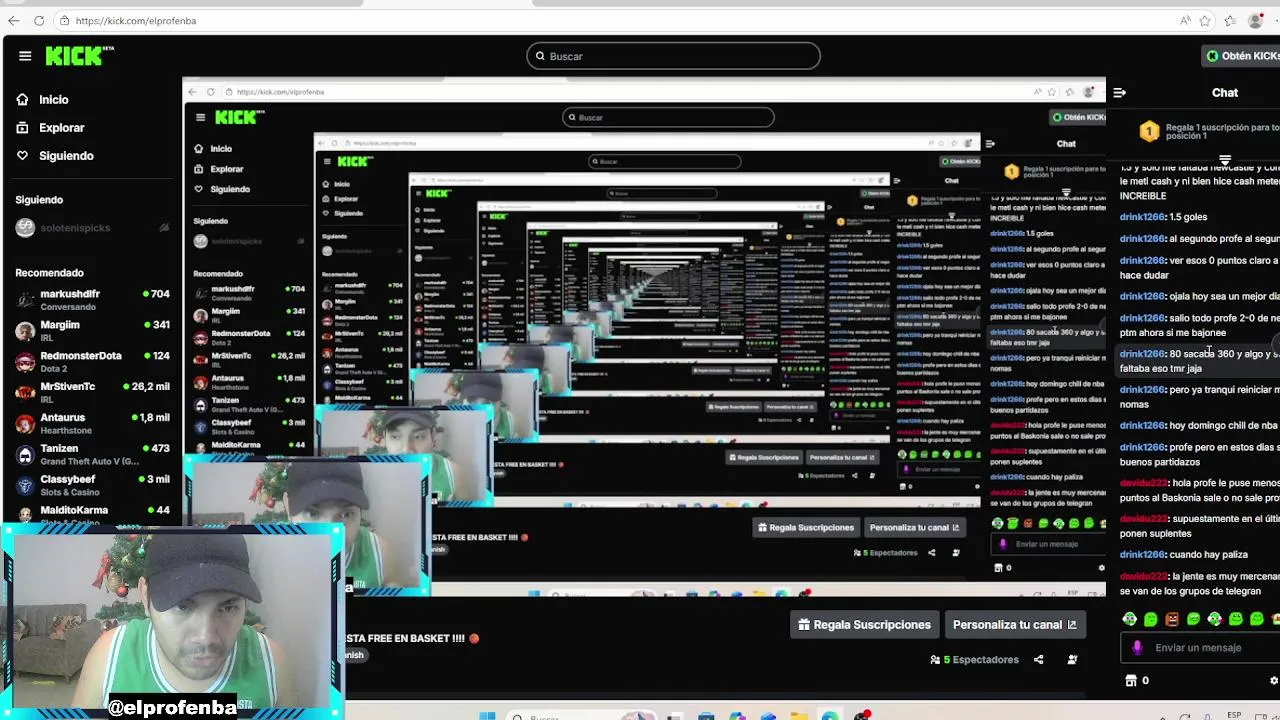Image resolution: width=1280 pixels, height=720 pixels.
Task: Click the share icon beside Espectadores
Action: (1038, 660)
